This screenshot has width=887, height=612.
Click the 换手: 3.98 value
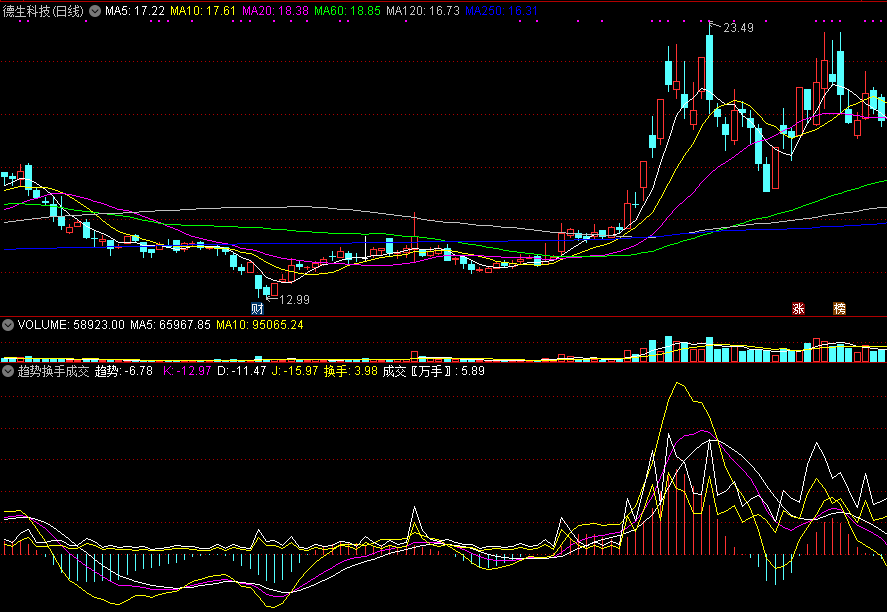[350, 371]
